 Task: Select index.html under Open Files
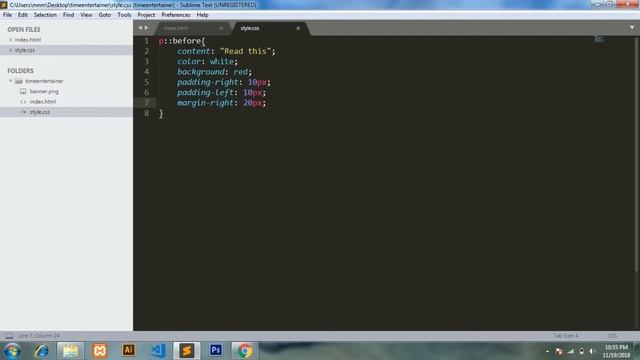pyautogui.click(x=28, y=40)
